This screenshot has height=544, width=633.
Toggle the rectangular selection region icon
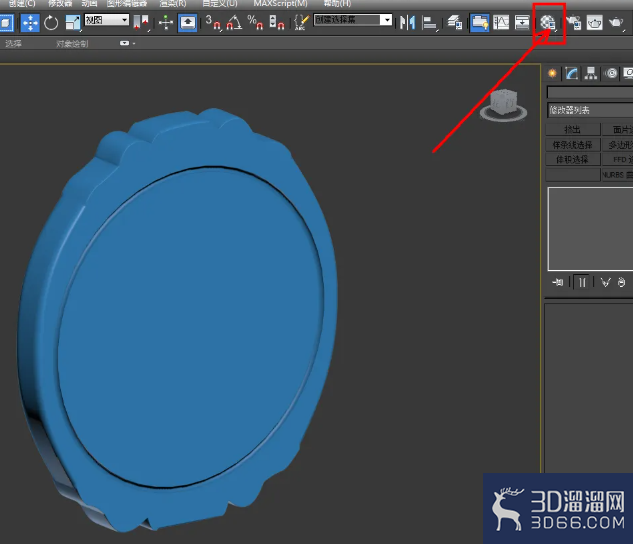click(6, 23)
